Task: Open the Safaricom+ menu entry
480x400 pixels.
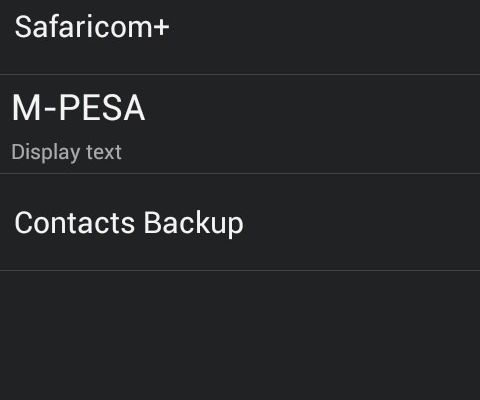Action: tap(240, 37)
